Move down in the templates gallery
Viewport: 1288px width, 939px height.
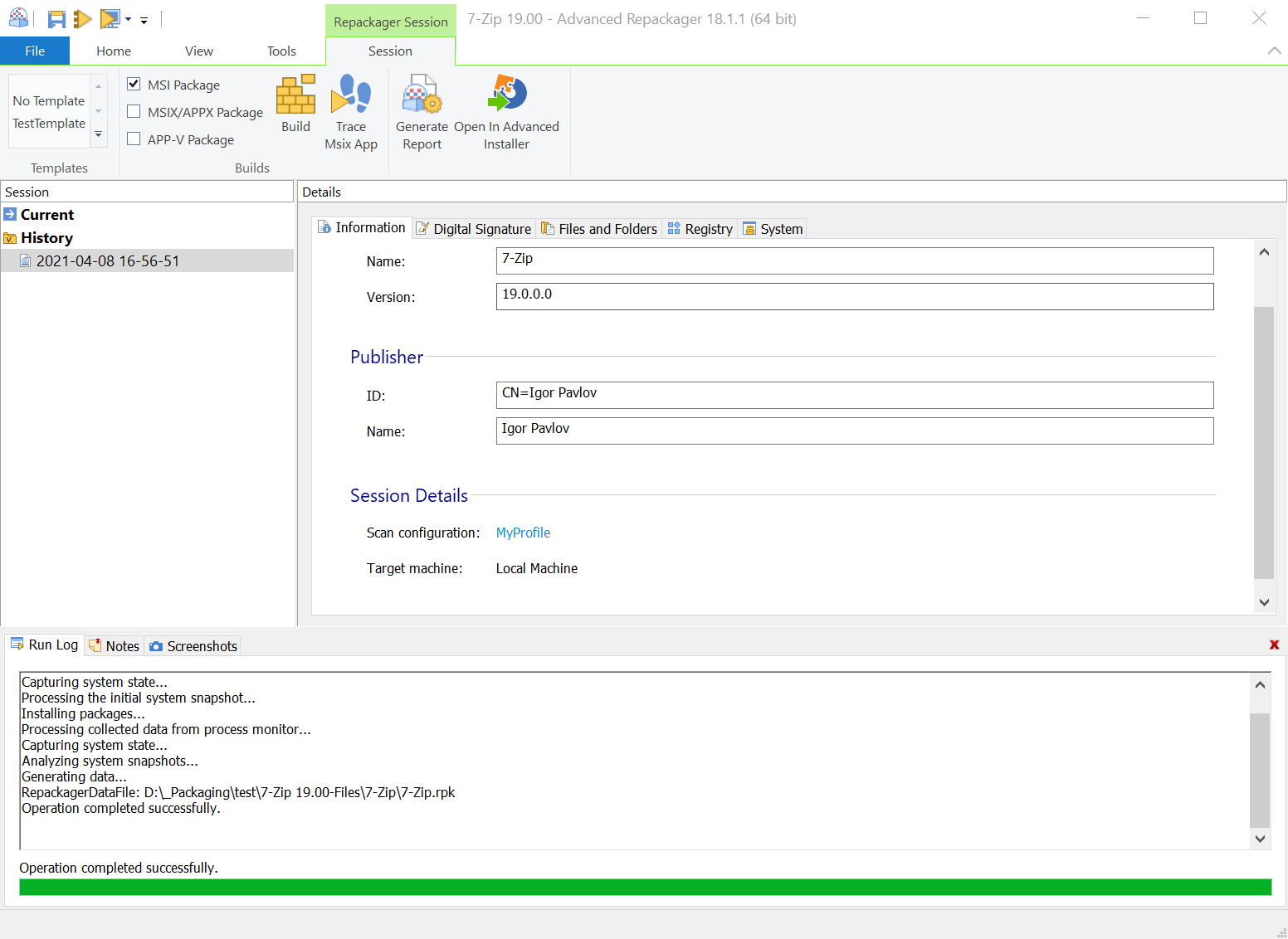[99, 110]
